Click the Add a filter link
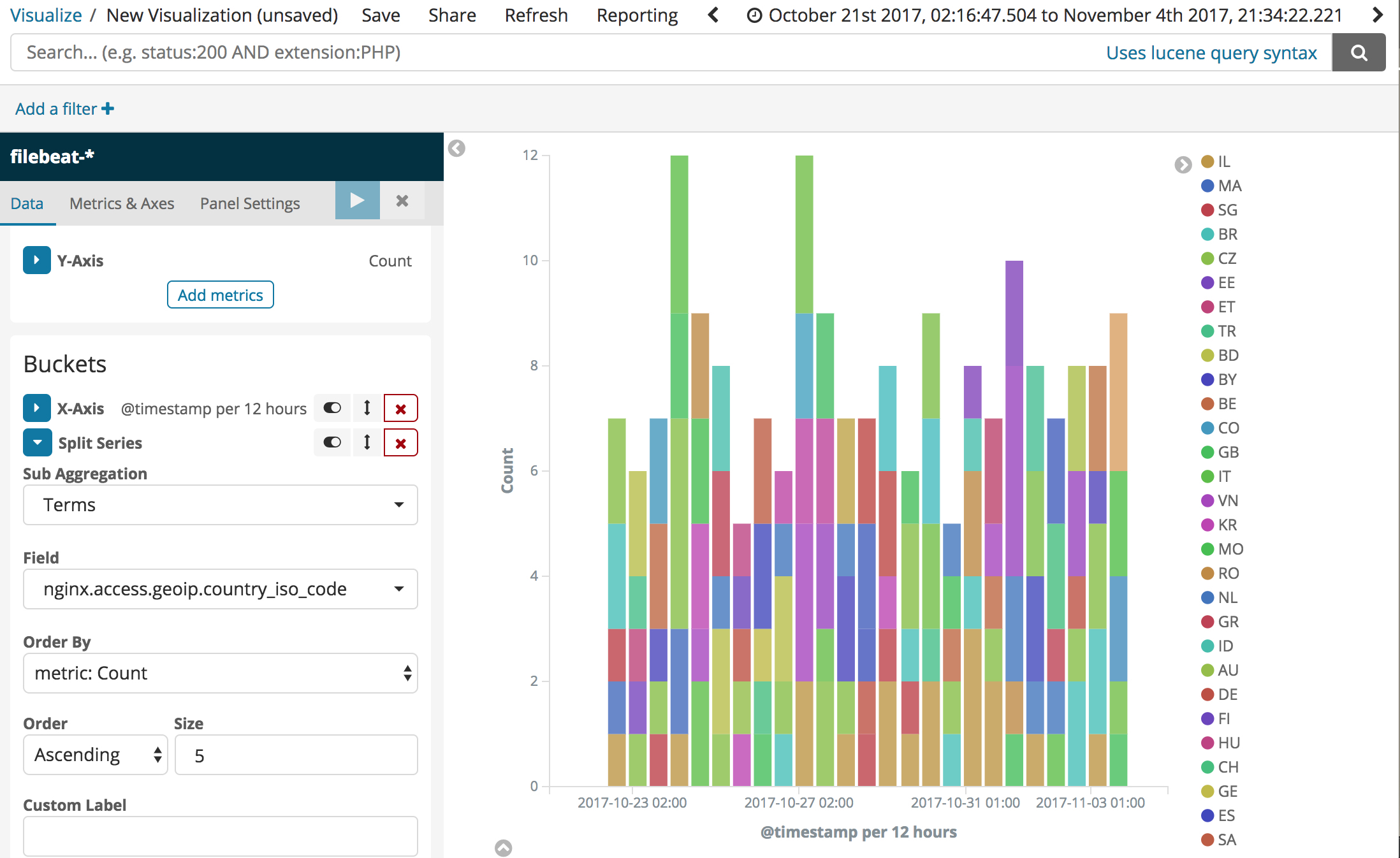 tap(64, 109)
